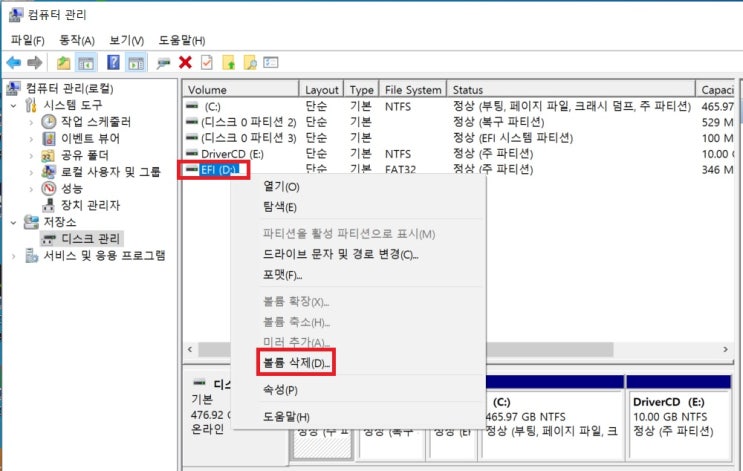Select the EFI (D:) volume row

click(x=459, y=169)
